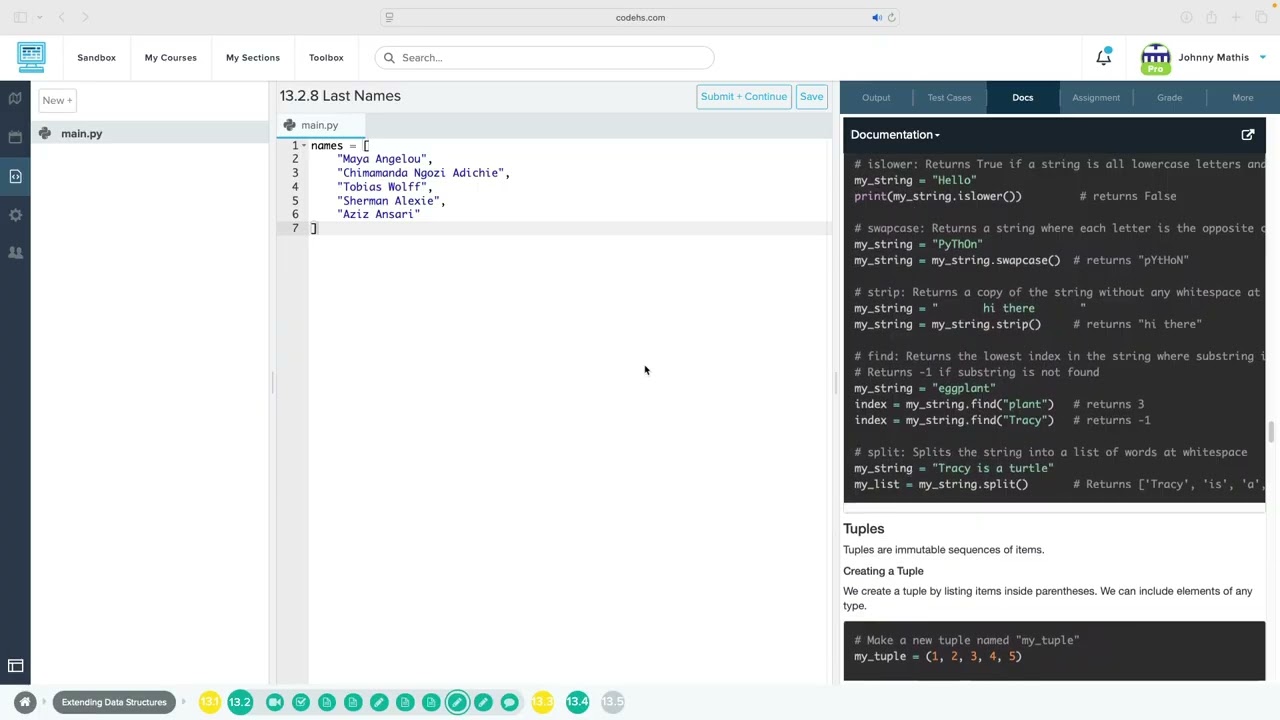Collapse the code fold arrow on line 1

coord(304,146)
